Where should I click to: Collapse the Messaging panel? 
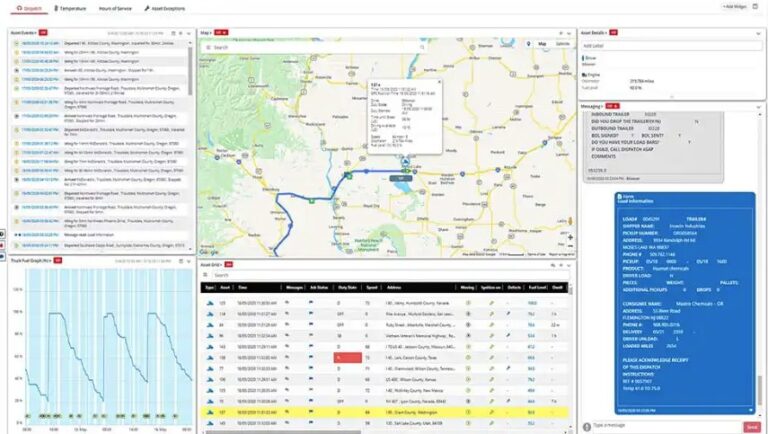758,105
